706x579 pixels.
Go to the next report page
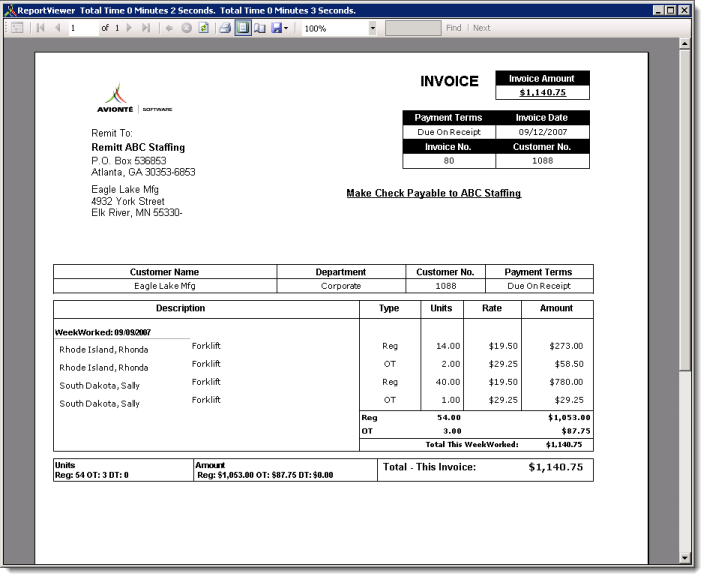[x=129, y=28]
